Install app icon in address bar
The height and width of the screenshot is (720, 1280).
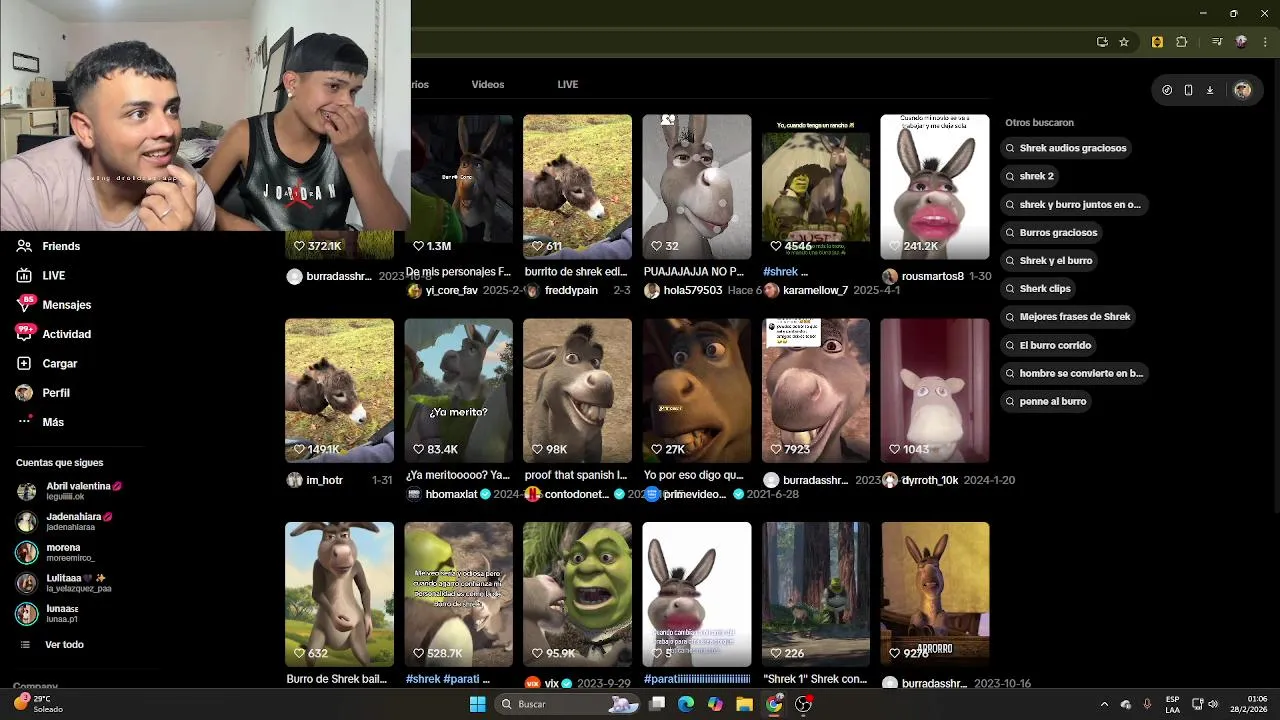[1102, 42]
